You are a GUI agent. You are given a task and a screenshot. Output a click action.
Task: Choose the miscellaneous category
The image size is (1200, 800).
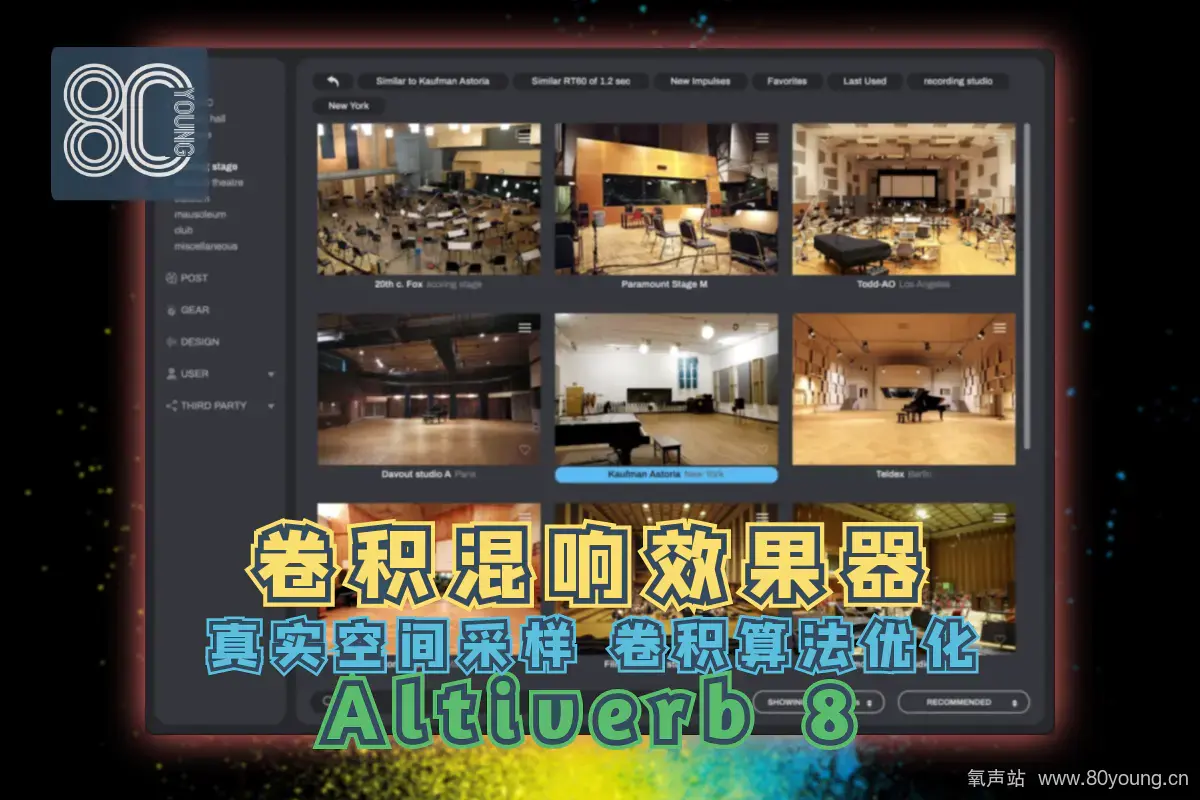tap(206, 246)
